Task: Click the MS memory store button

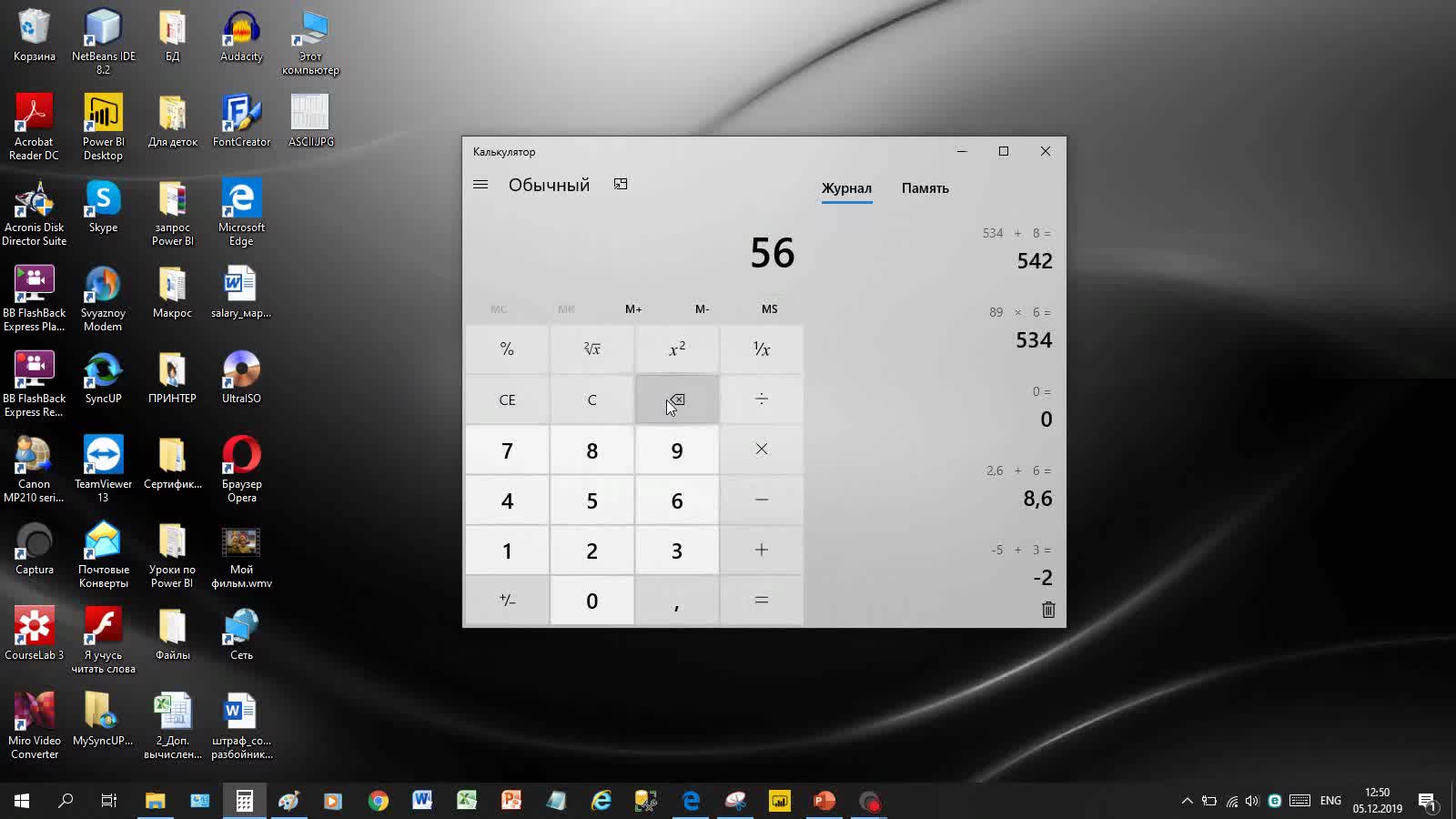Action: coord(770,309)
